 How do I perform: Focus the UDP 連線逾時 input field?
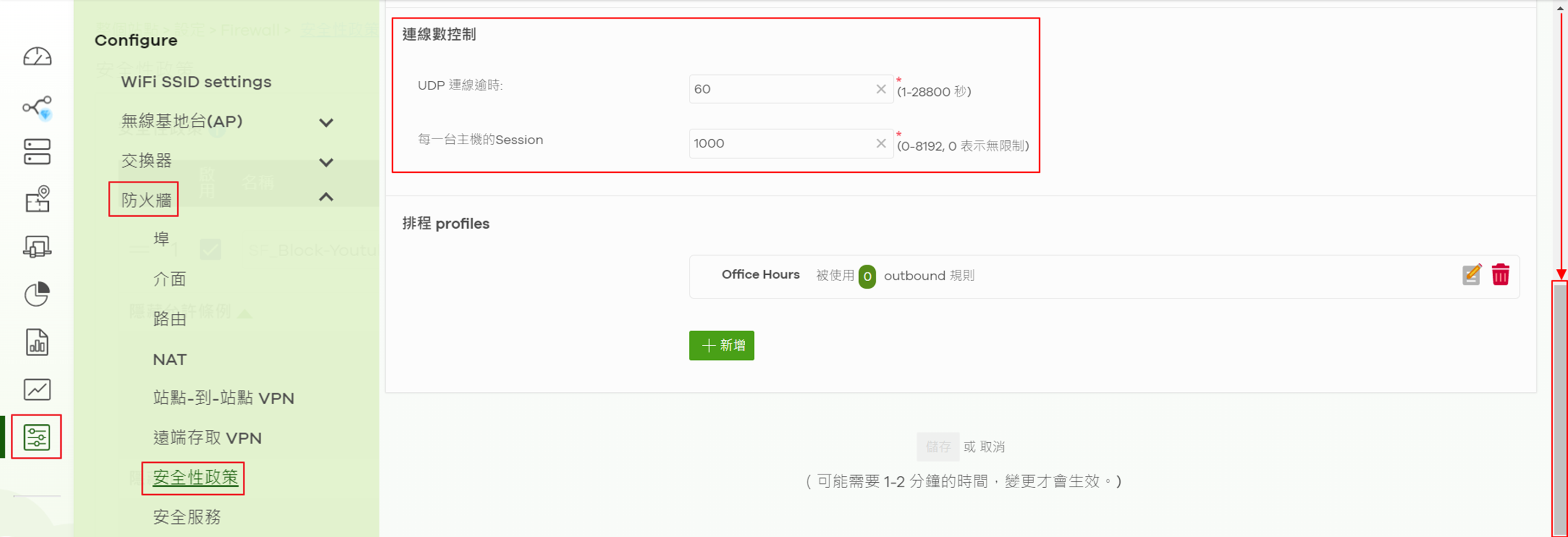point(791,89)
